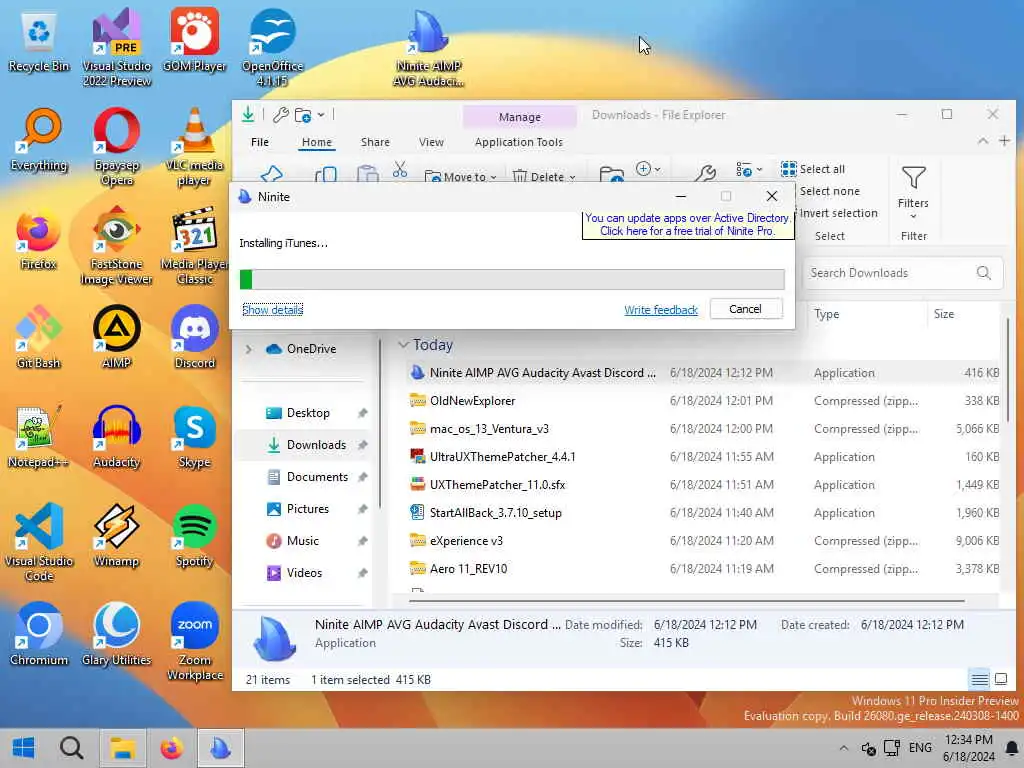
Task: Click Select none in the ribbon
Action: pyautogui.click(x=829, y=191)
